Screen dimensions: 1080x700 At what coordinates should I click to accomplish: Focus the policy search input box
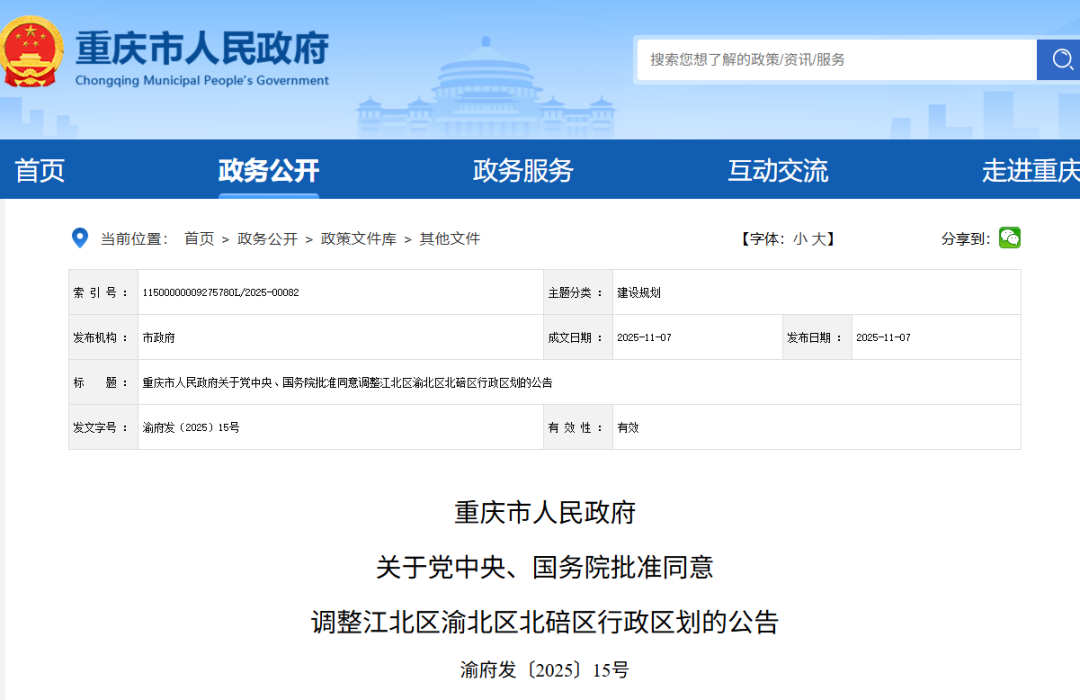click(x=836, y=60)
